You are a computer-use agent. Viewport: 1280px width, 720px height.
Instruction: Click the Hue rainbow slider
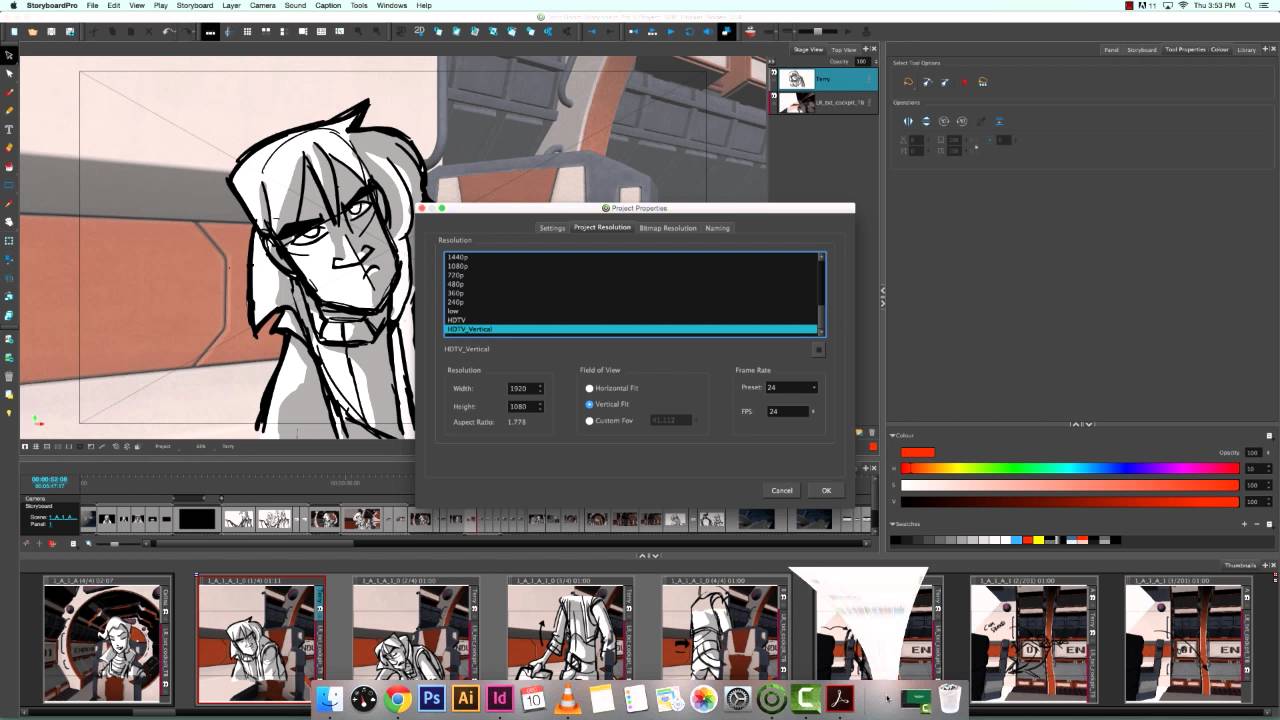[x=1070, y=468]
